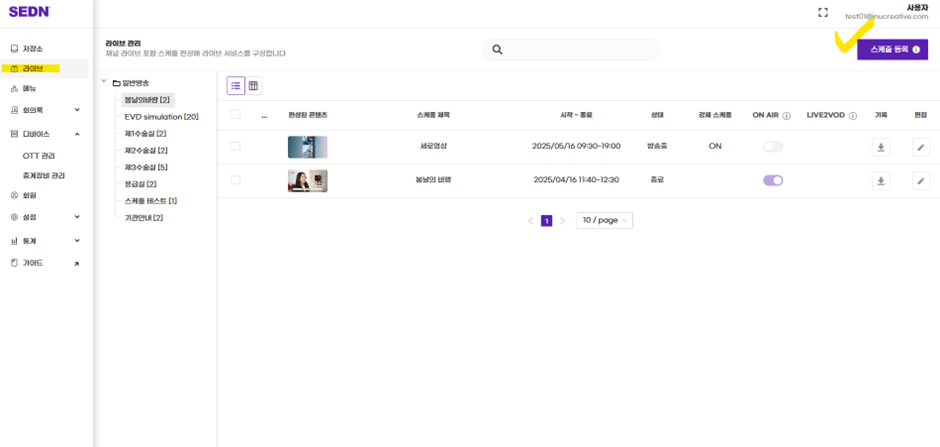
Task: Select page 1 pagination button
Action: tap(546, 221)
